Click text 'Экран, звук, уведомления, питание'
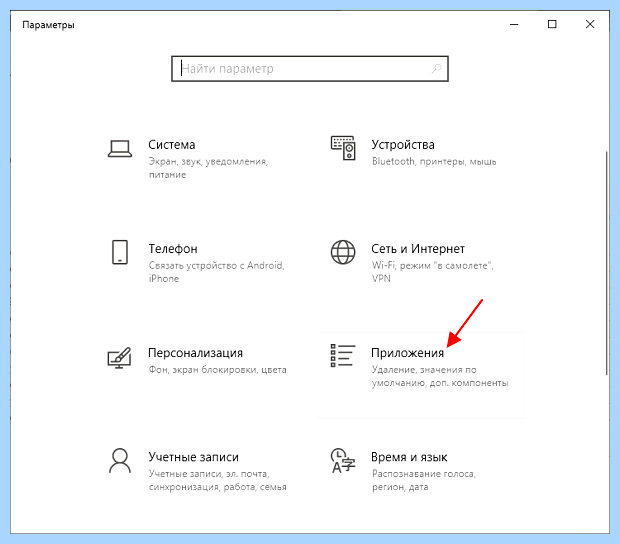Screen dimensions: 620x544 tap(208, 168)
